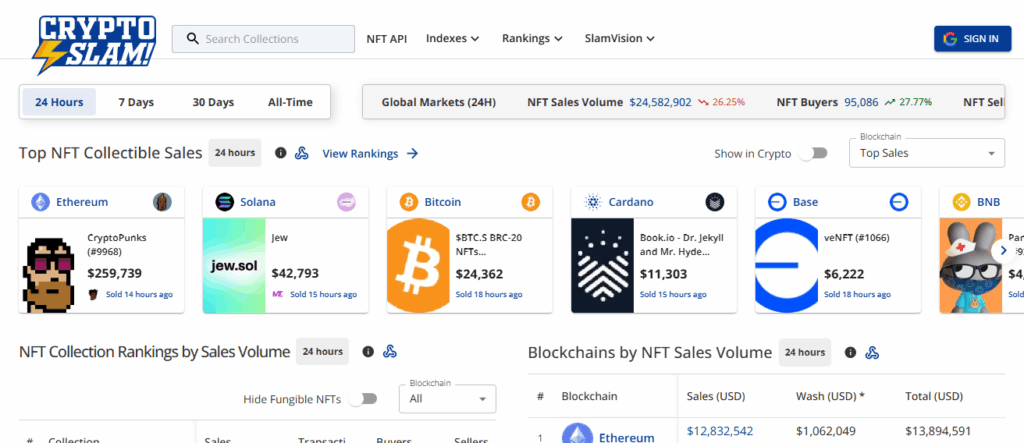Screen dimensions: 1024x443
Task: Click the Ethereum icon in Top Sales card
Action: click(41, 202)
